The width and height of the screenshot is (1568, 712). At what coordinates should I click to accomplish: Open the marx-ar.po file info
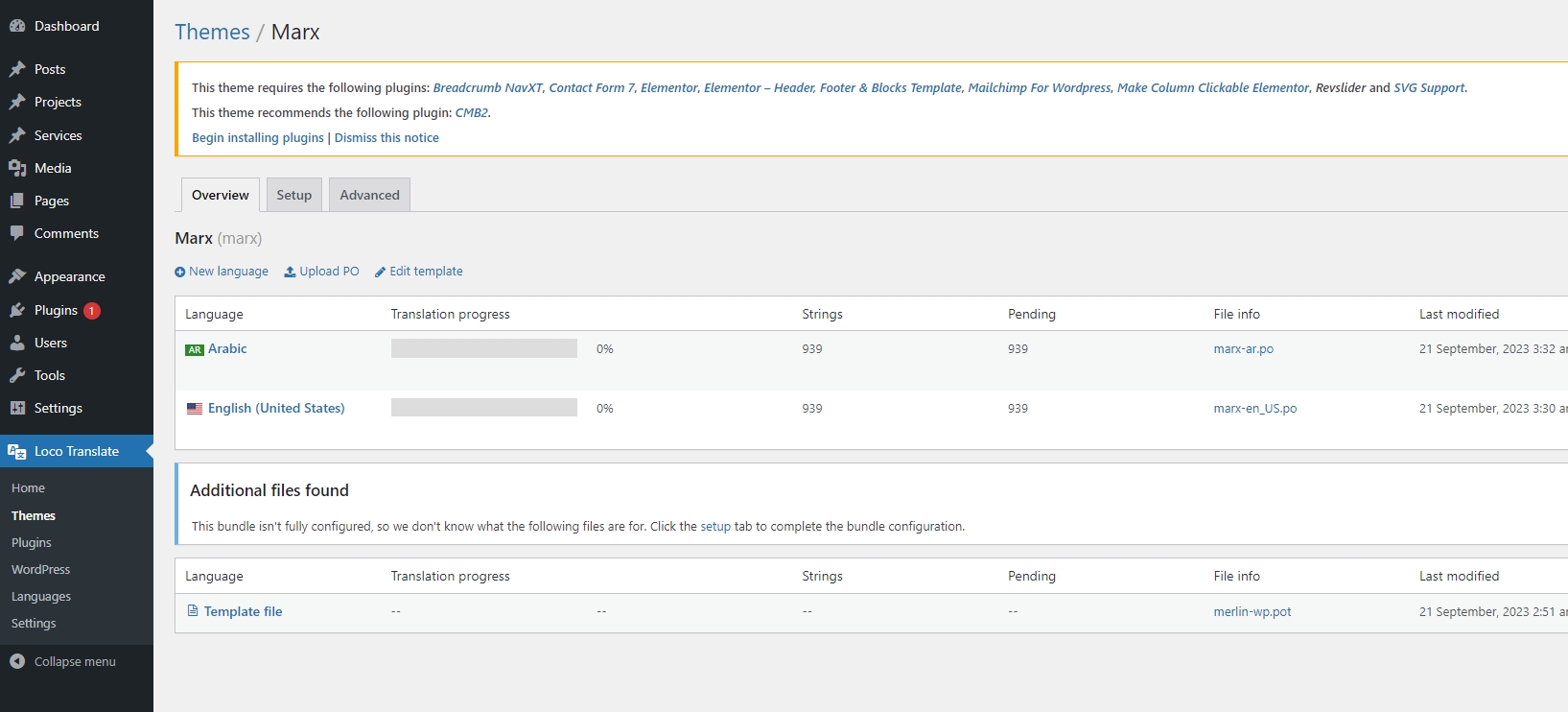(1243, 349)
